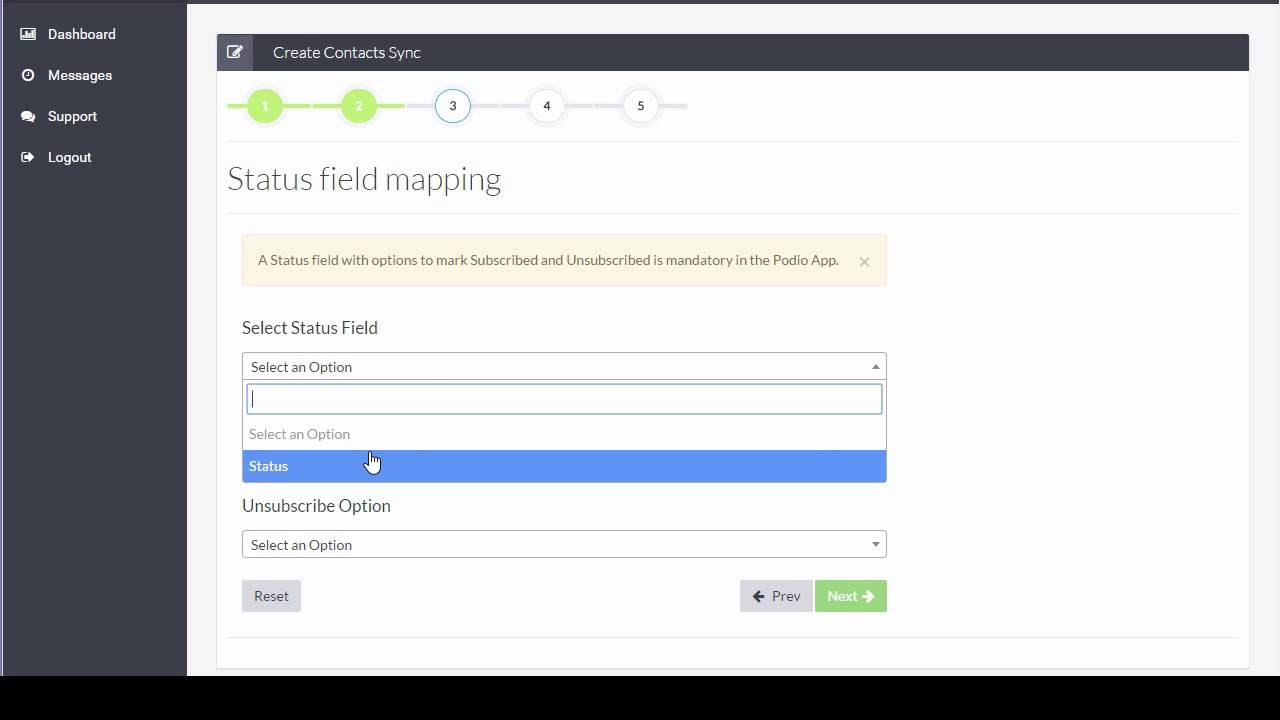1280x720 pixels.
Task: Jump to wizard step 5
Action: [x=641, y=106]
